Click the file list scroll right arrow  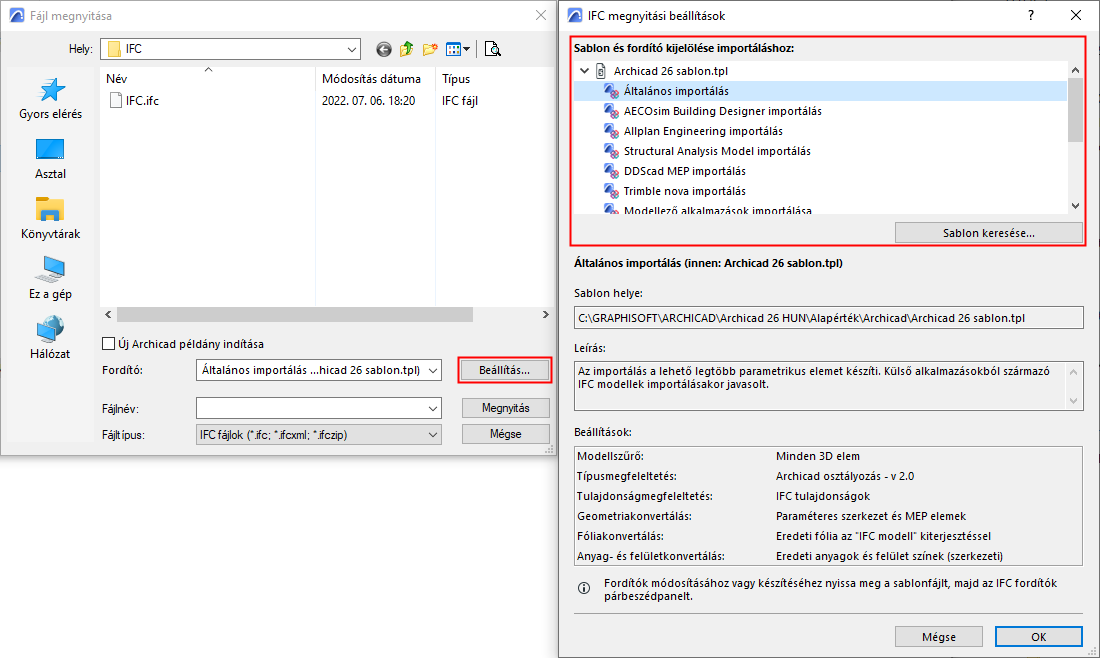(546, 315)
